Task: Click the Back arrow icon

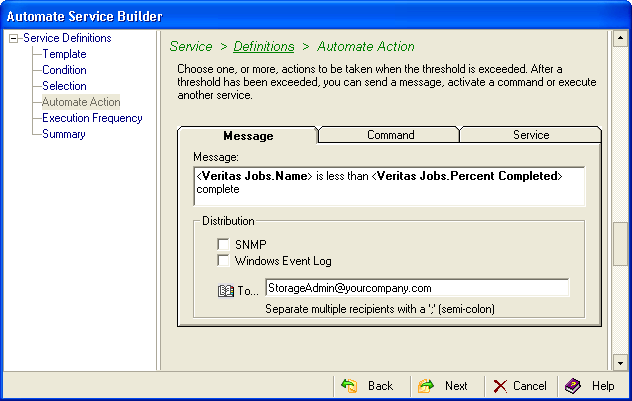Action: click(x=349, y=386)
